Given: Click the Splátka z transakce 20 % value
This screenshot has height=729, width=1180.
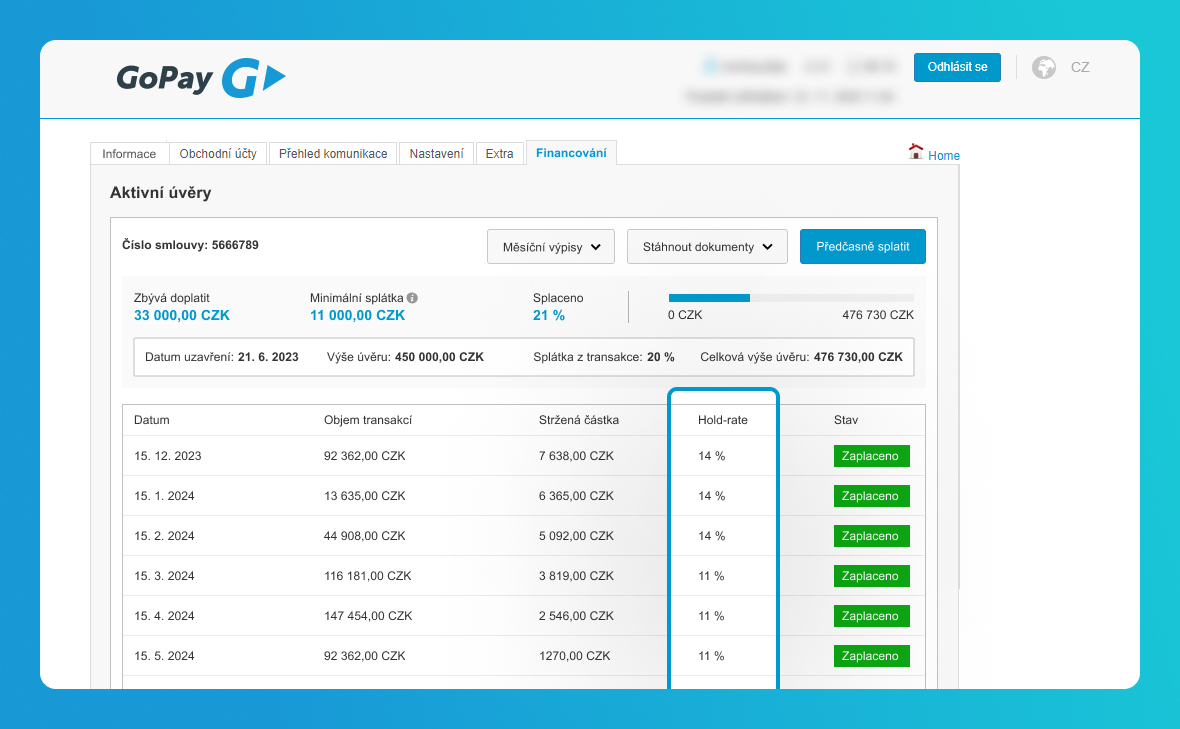Looking at the screenshot, I should pyautogui.click(x=661, y=357).
